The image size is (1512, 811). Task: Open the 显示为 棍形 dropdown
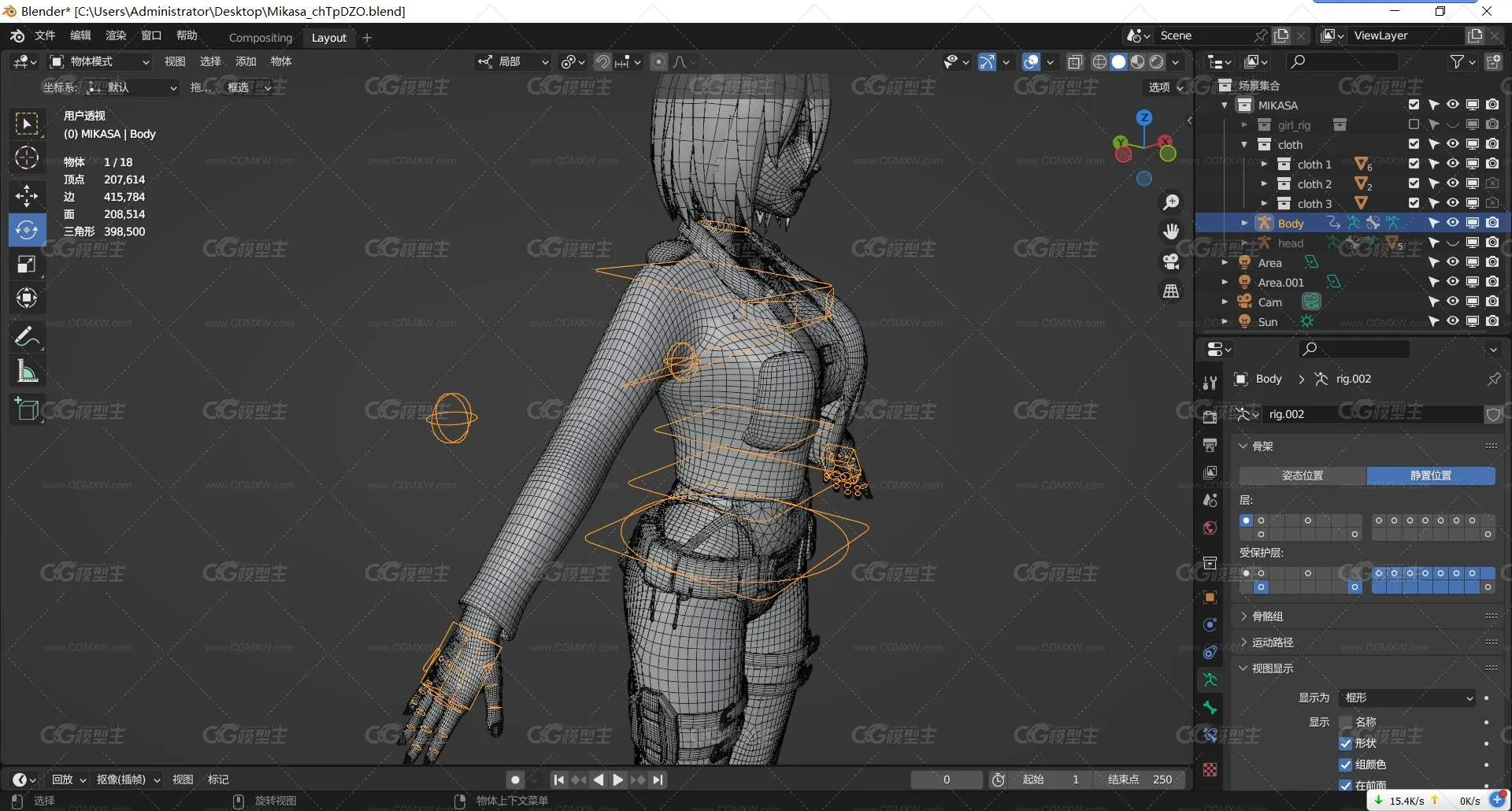click(x=1408, y=698)
